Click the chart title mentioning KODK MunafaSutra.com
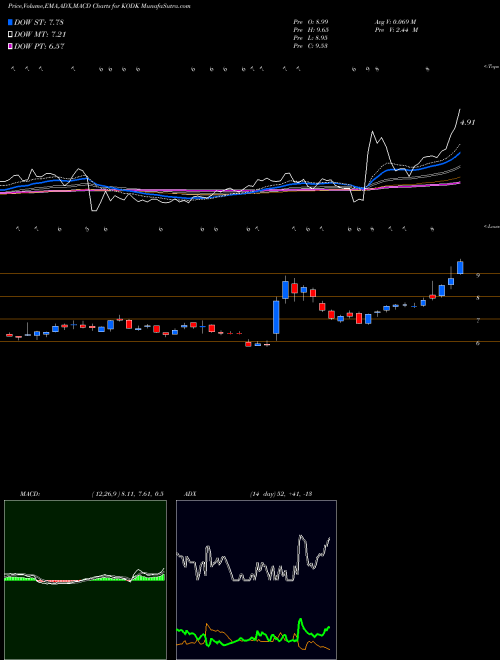500x660 pixels. [99, 7]
